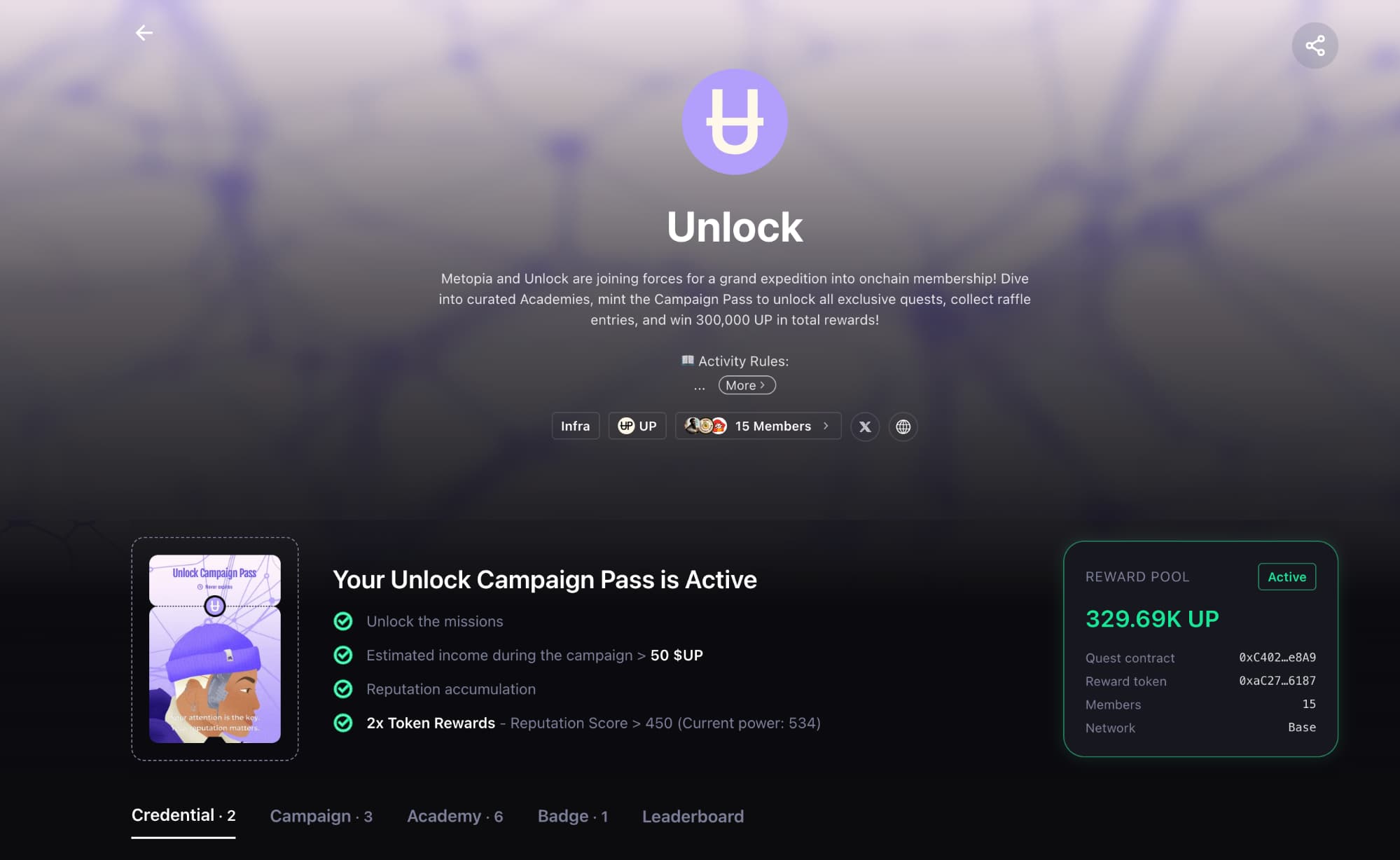1400x860 pixels.
Task: Click the Reward token address 0xaC27…6187
Action: (x=1277, y=681)
